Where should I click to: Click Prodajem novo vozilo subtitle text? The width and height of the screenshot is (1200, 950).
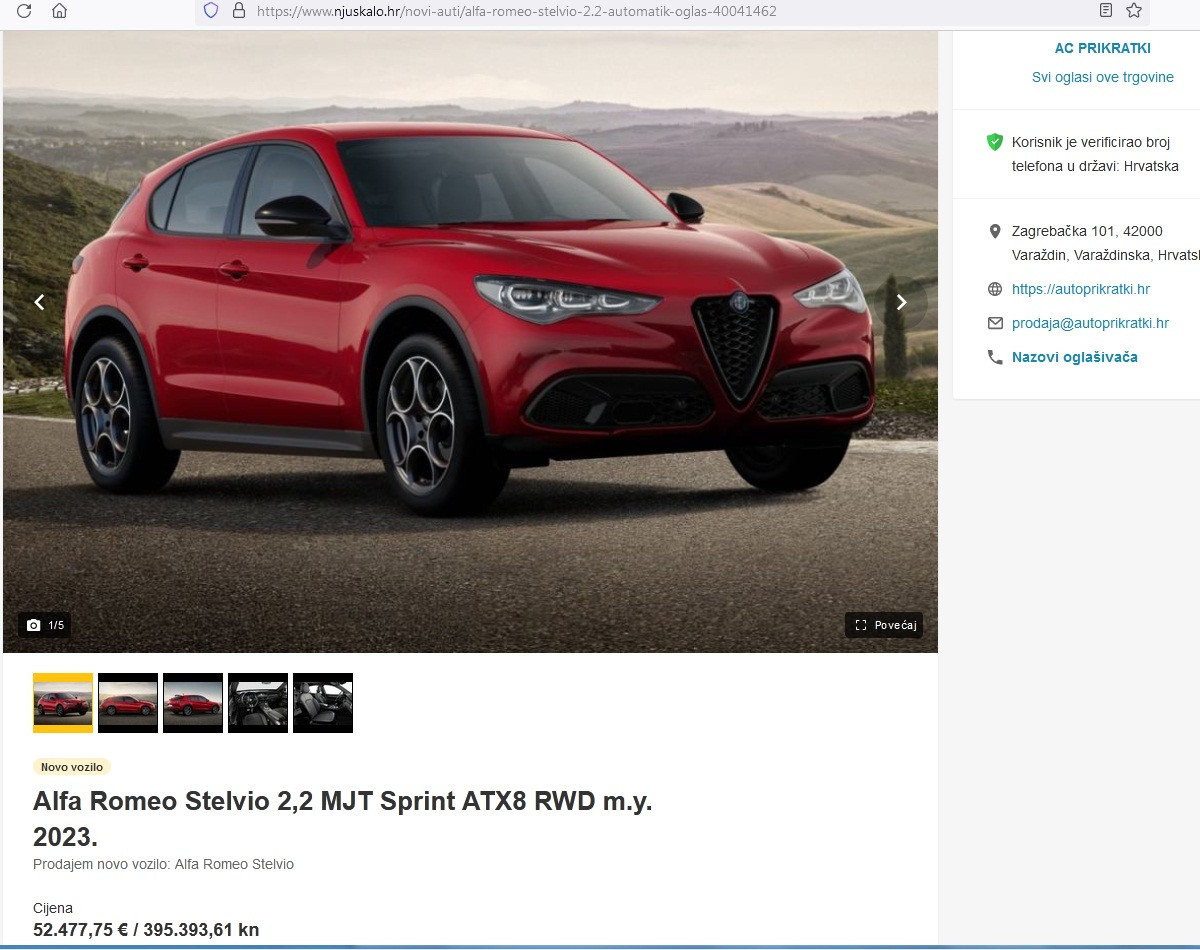click(164, 864)
